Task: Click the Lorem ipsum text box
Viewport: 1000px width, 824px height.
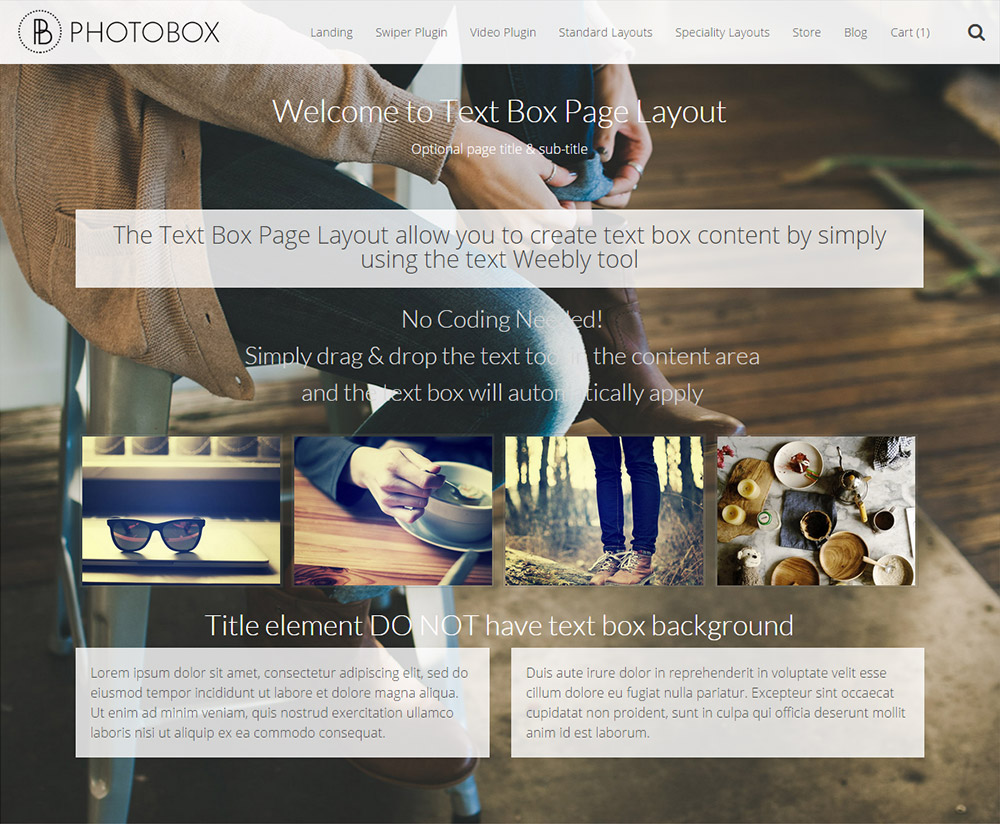Action: tap(283, 703)
